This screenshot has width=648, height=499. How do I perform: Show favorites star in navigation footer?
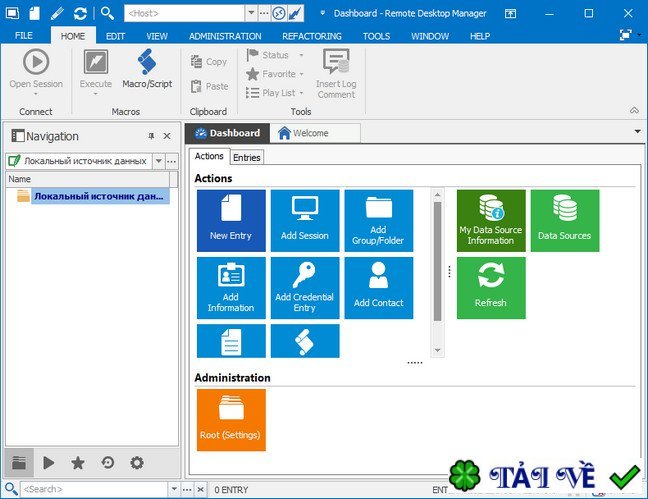coord(78,463)
